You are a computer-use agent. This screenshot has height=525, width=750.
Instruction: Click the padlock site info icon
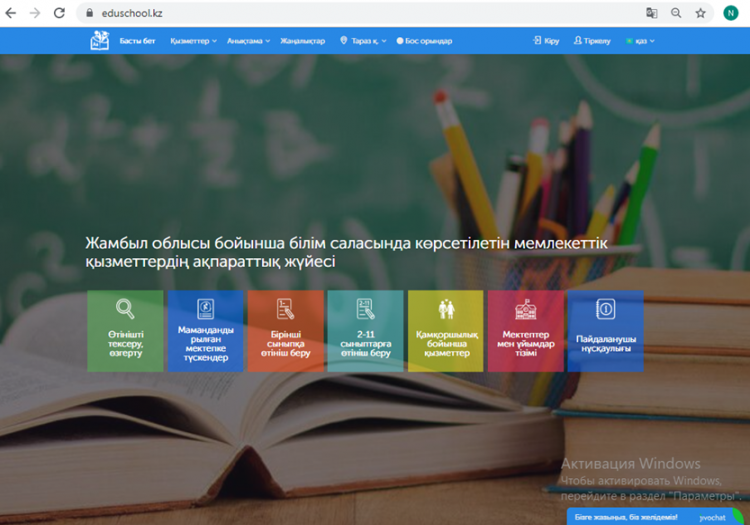pyautogui.click(x=89, y=13)
